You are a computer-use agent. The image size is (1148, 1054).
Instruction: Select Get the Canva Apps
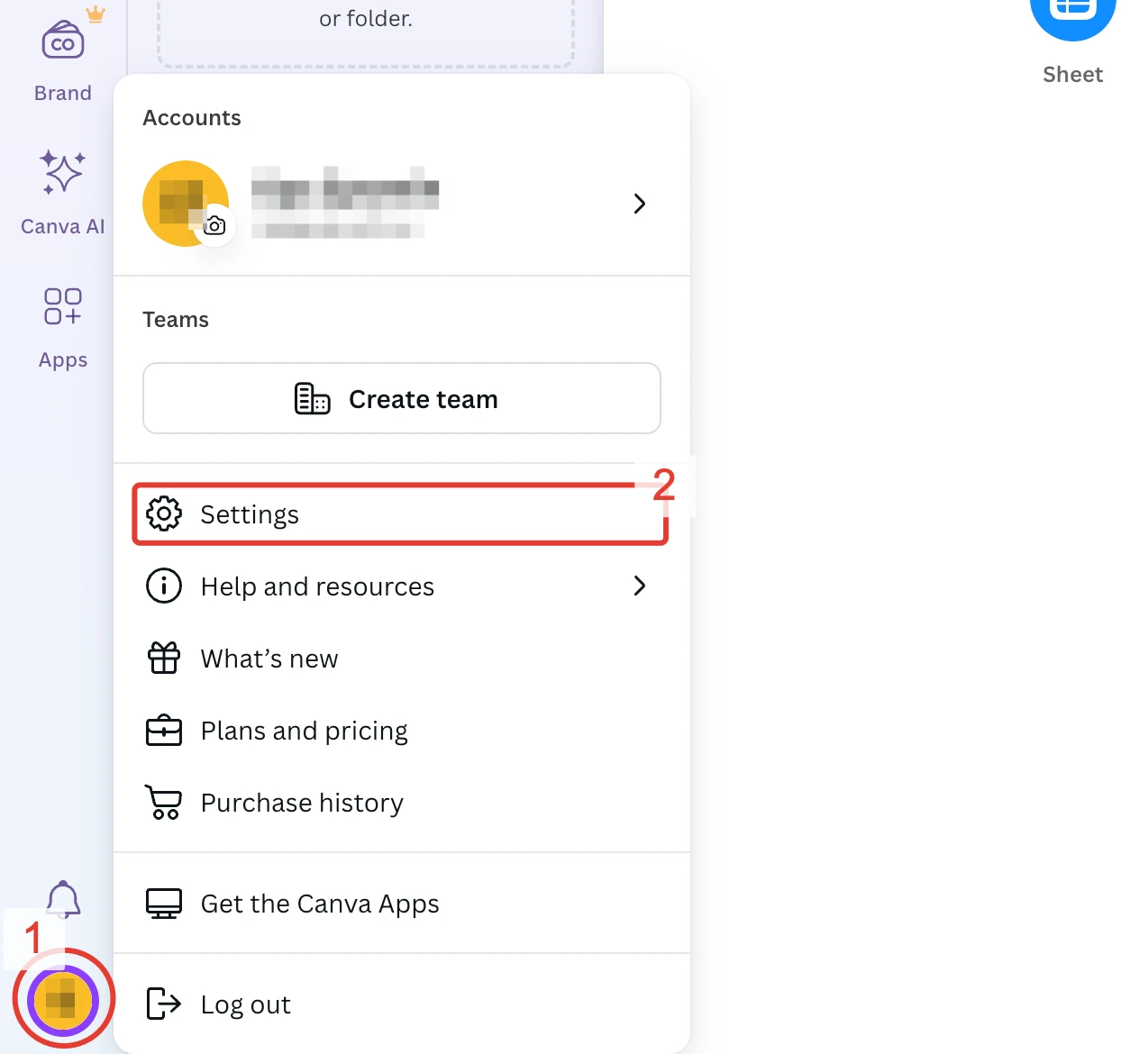(x=400, y=904)
